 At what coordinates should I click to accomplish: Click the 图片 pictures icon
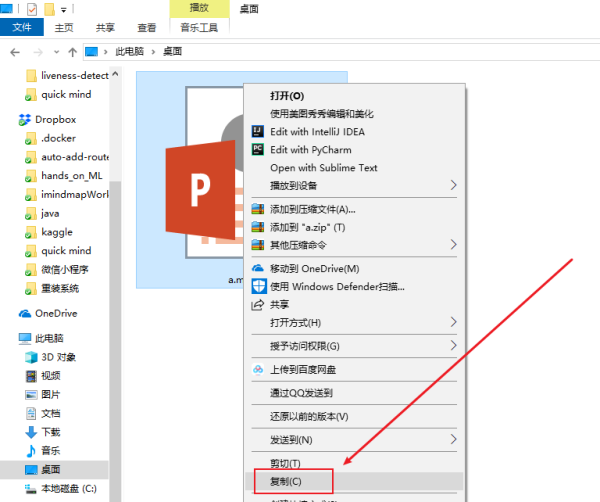coord(31,395)
